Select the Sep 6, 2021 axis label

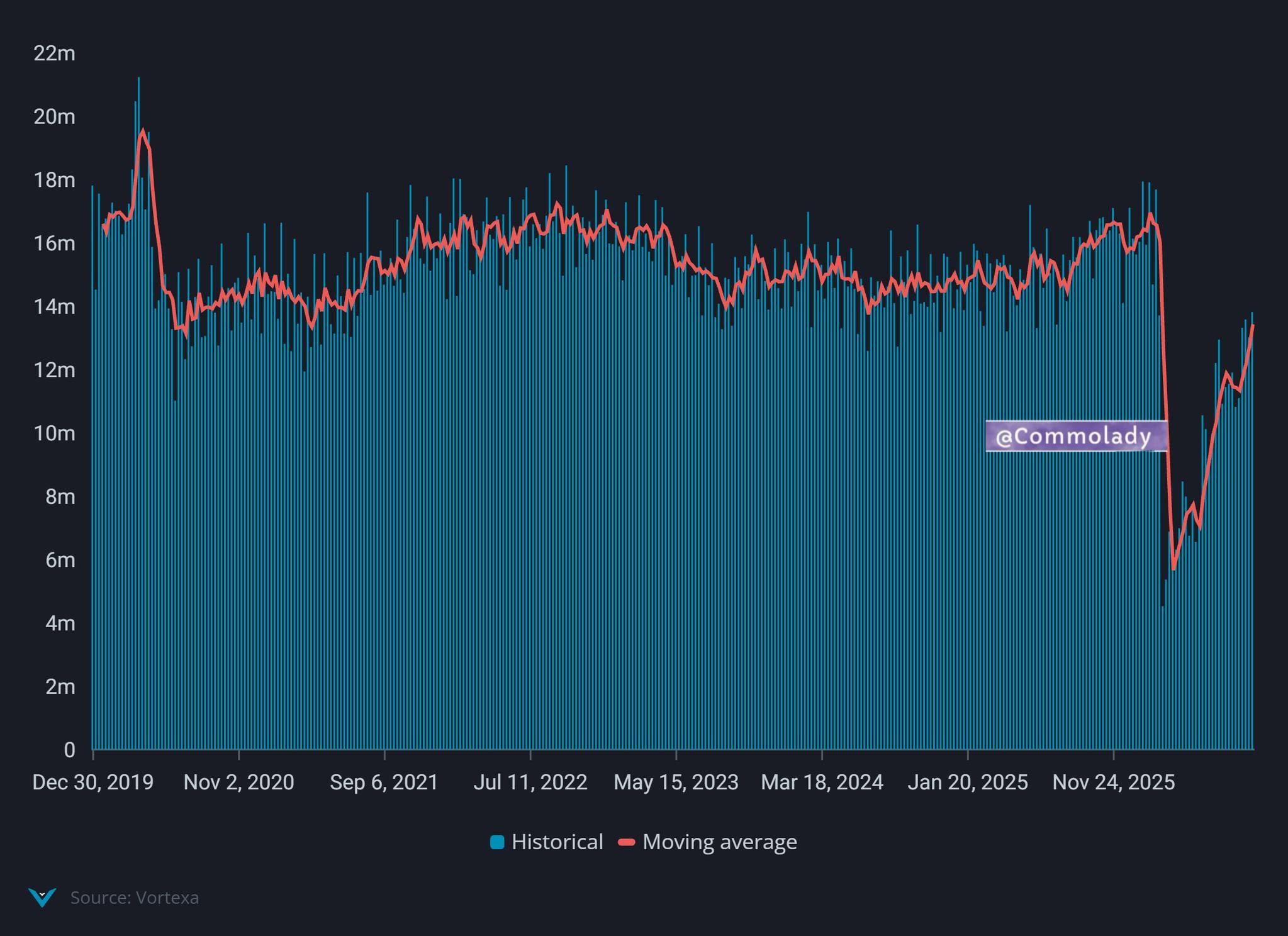coord(384,782)
